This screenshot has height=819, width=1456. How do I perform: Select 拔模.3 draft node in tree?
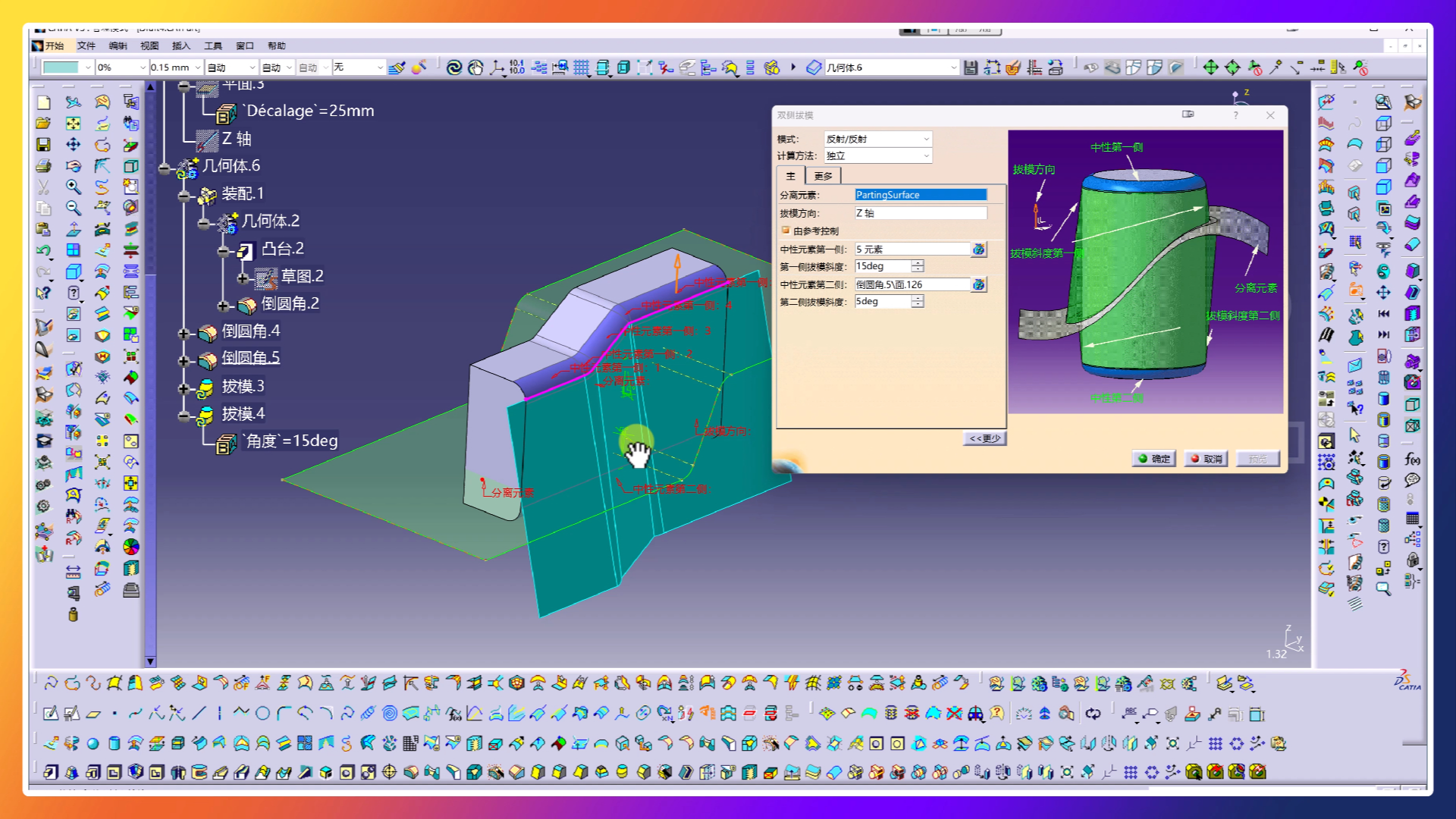point(243,386)
